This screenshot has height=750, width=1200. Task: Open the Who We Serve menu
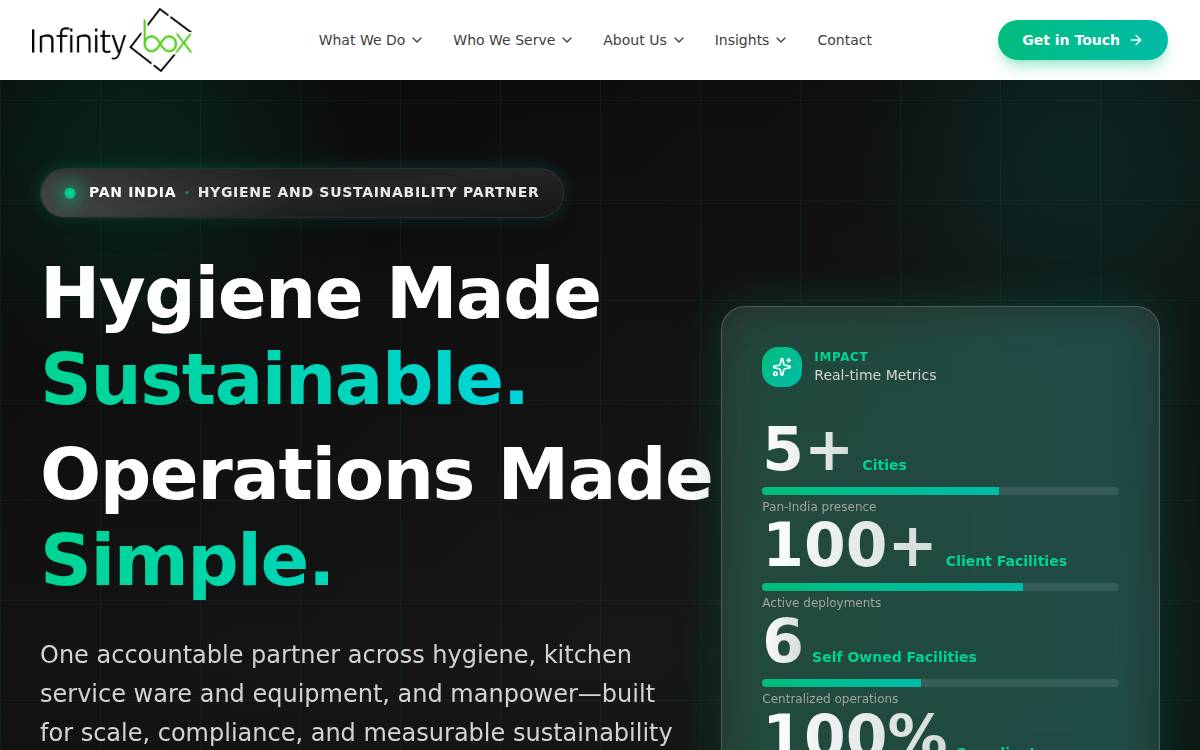[512, 40]
